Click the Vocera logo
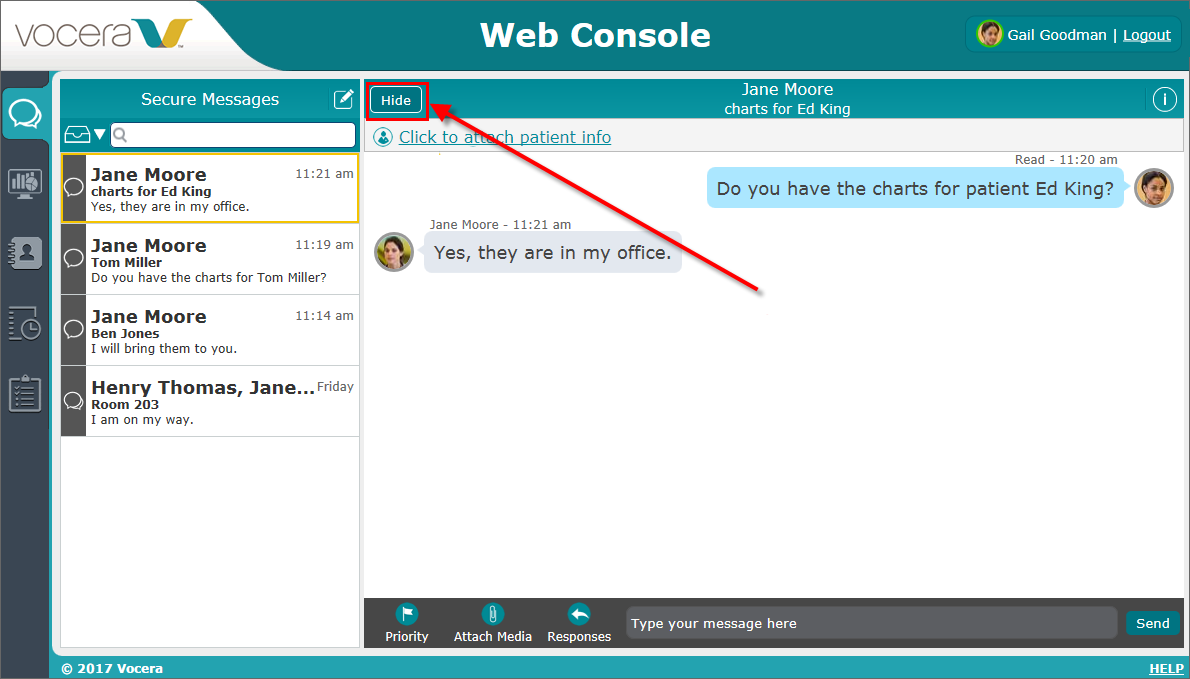The width and height of the screenshot is (1190, 679). tap(102, 35)
